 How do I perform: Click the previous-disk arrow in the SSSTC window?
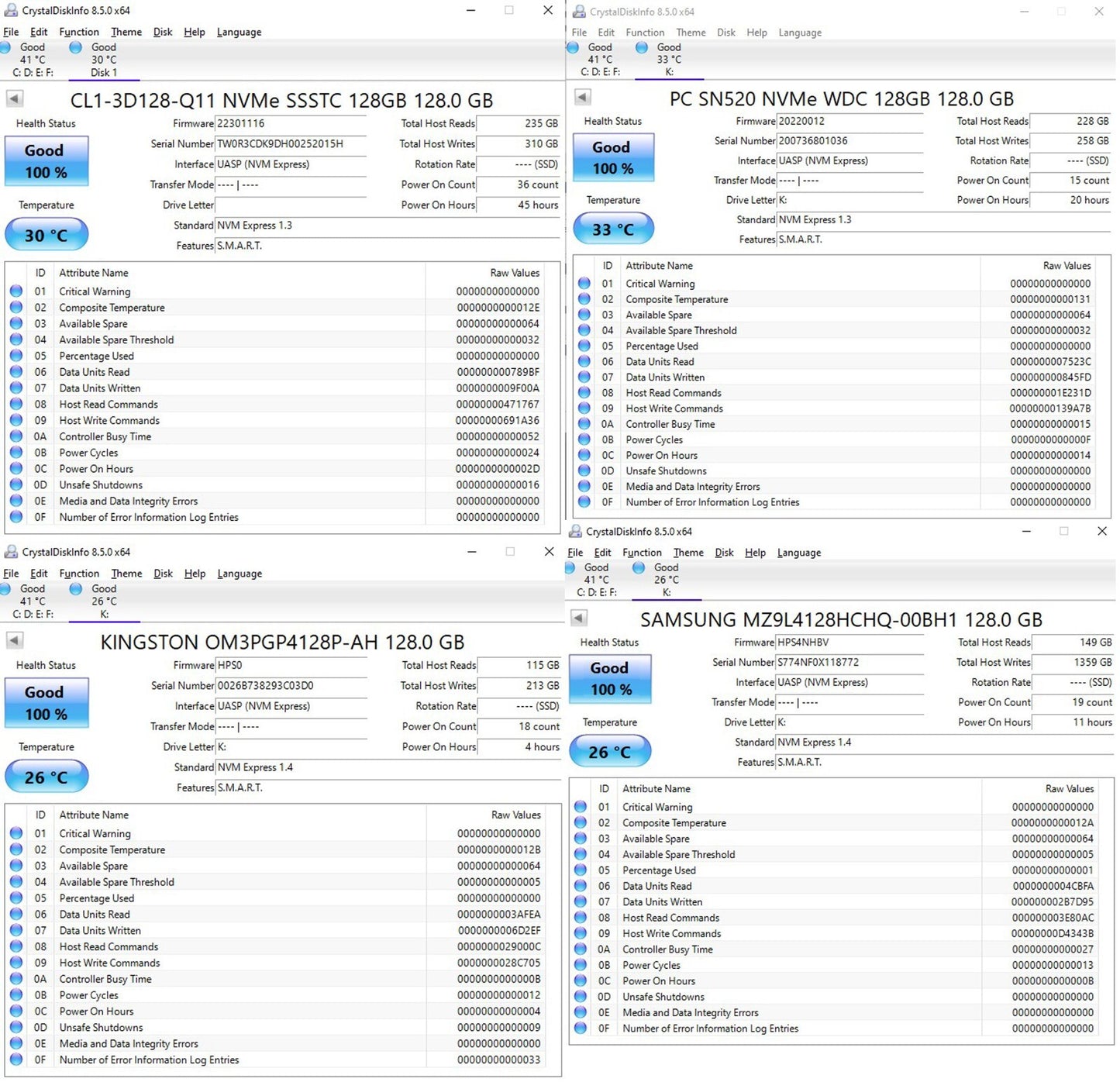click(15, 98)
